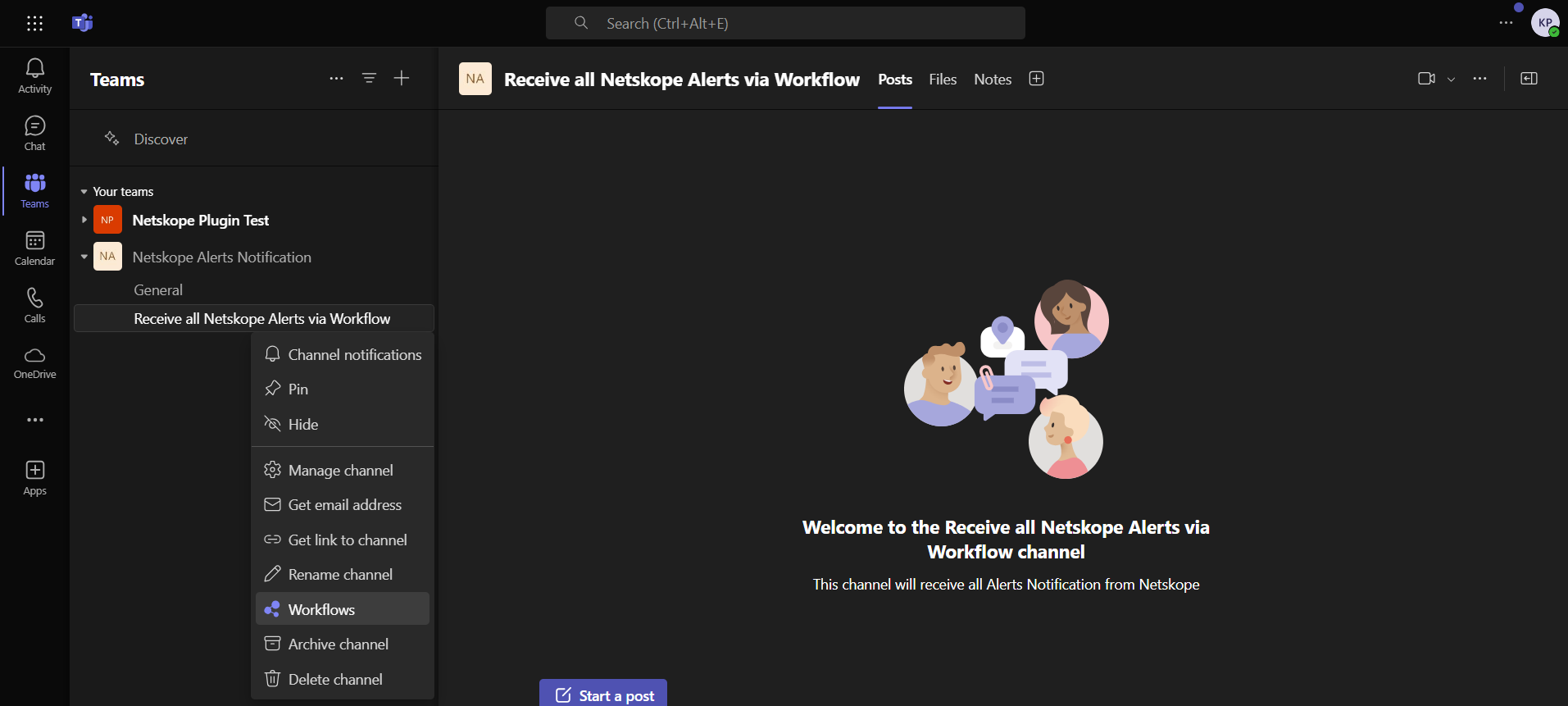Screen dimensions: 1568x706
Task: Open Chat from the left rail
Action: tap(34, 133)
